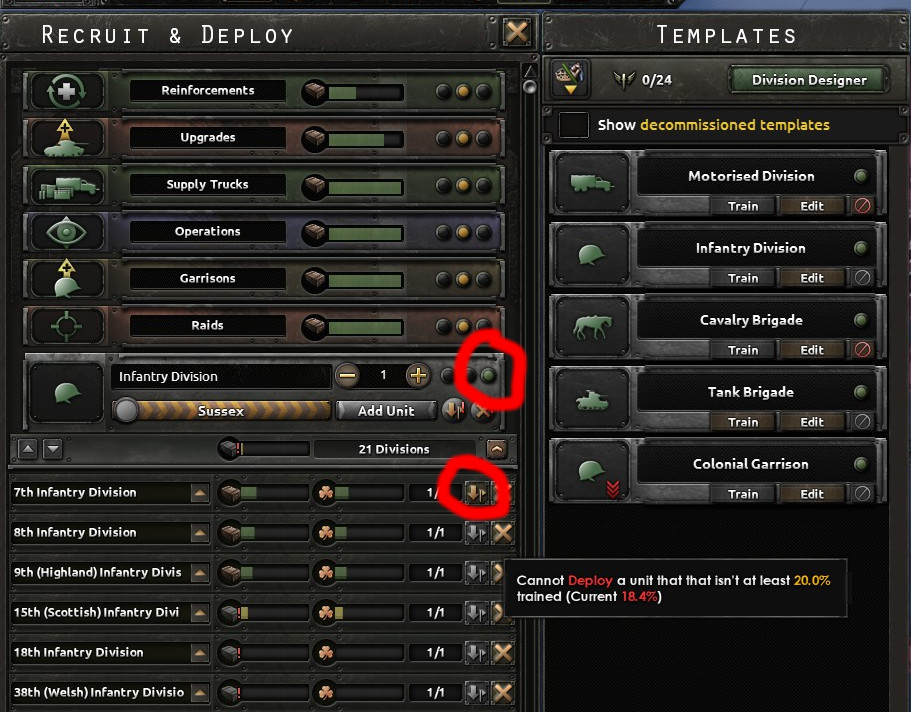The image size is (911, 712).
Task: Click the production list scrollbar handle
Action: [529, 87]
